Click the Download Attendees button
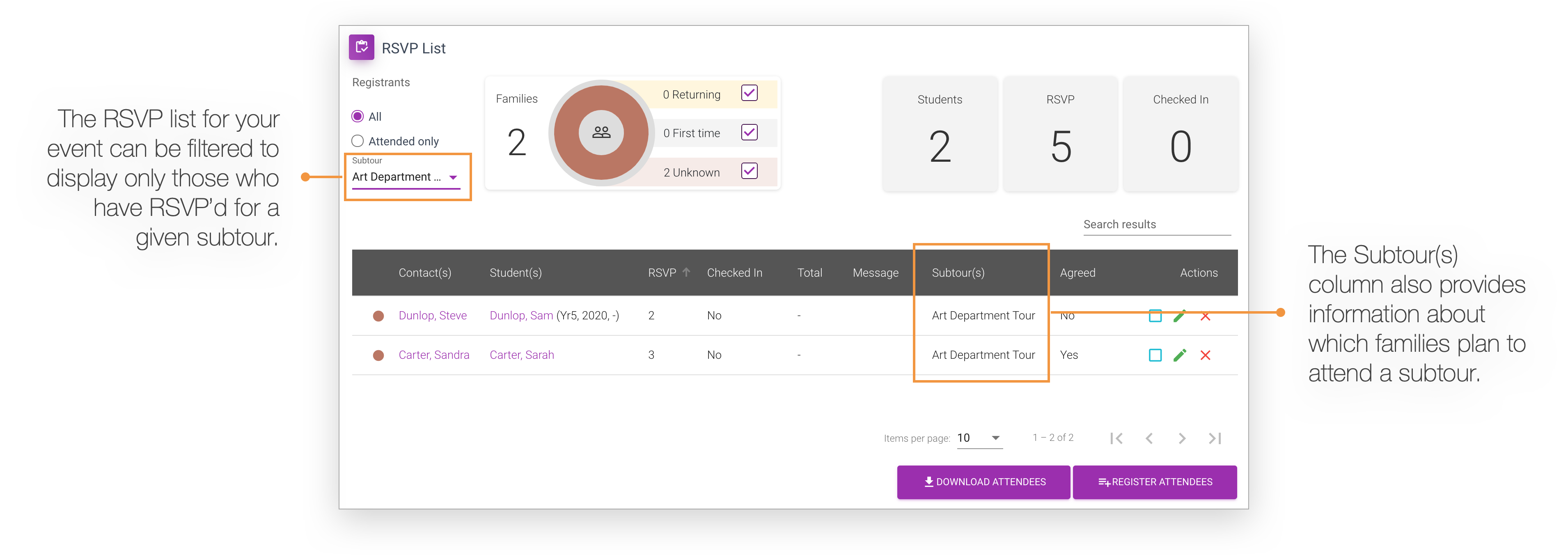This screenshot has width=1568, height=555. (983, 482)
